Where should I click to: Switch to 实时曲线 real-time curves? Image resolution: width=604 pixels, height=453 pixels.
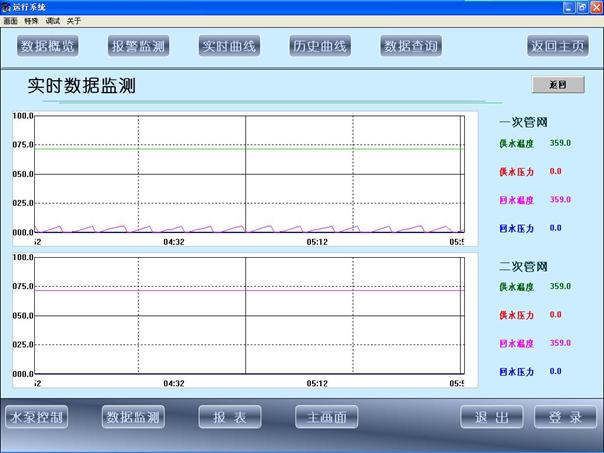click(228, 46)
